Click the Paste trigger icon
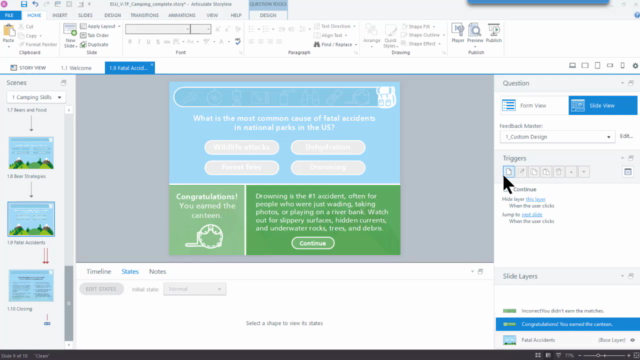The image size is (640, 360). (546, 172)
